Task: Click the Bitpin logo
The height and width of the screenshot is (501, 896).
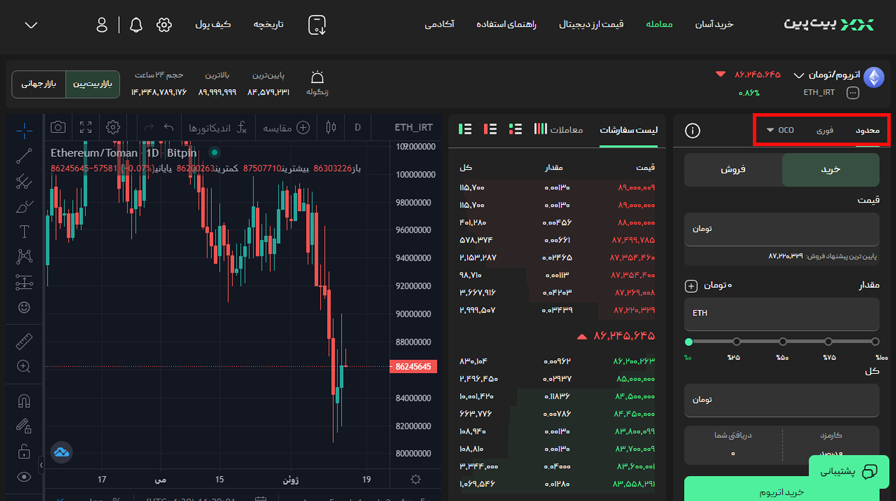Action: tap(829, 25)
